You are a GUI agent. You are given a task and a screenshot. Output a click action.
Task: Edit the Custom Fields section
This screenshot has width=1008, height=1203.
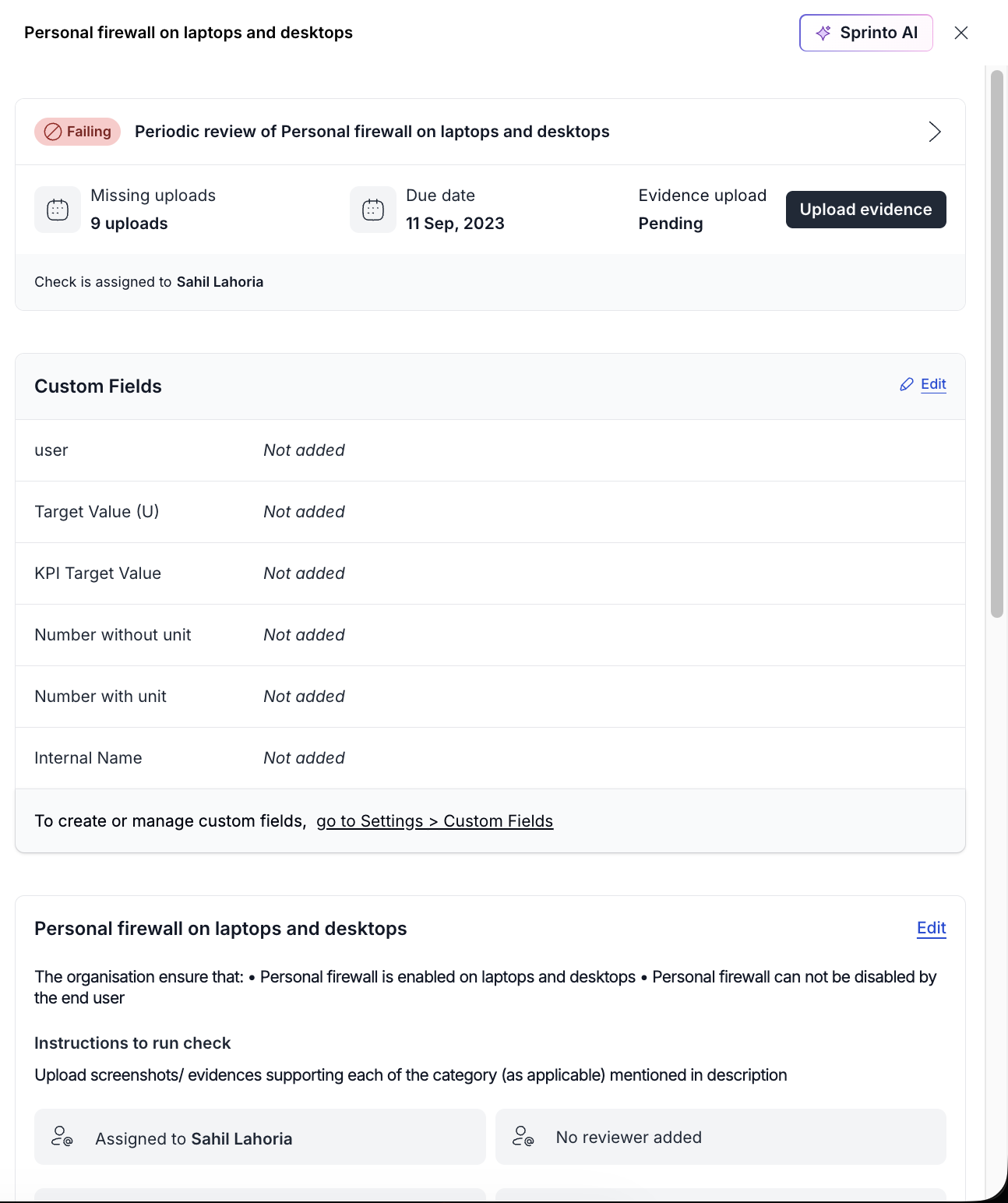click(933, 384)
